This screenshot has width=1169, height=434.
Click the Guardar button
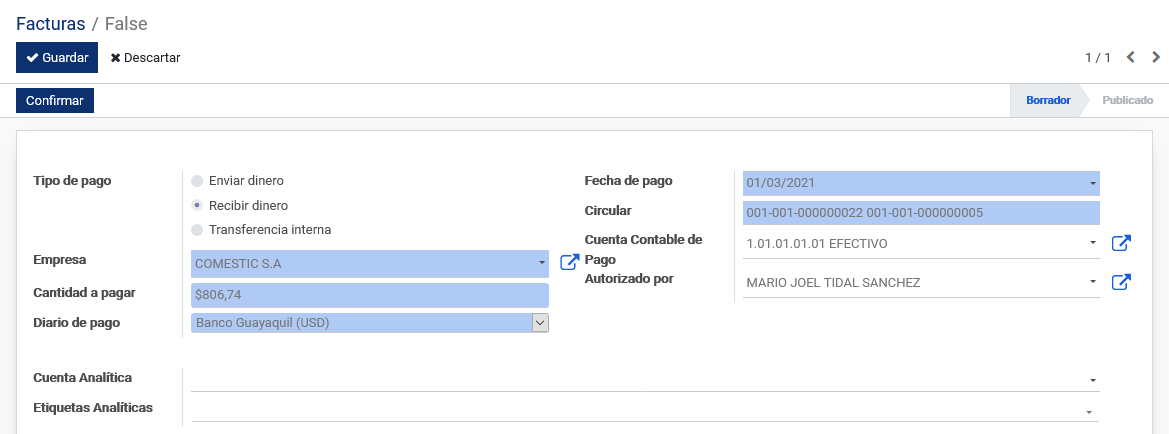(57, 57)
